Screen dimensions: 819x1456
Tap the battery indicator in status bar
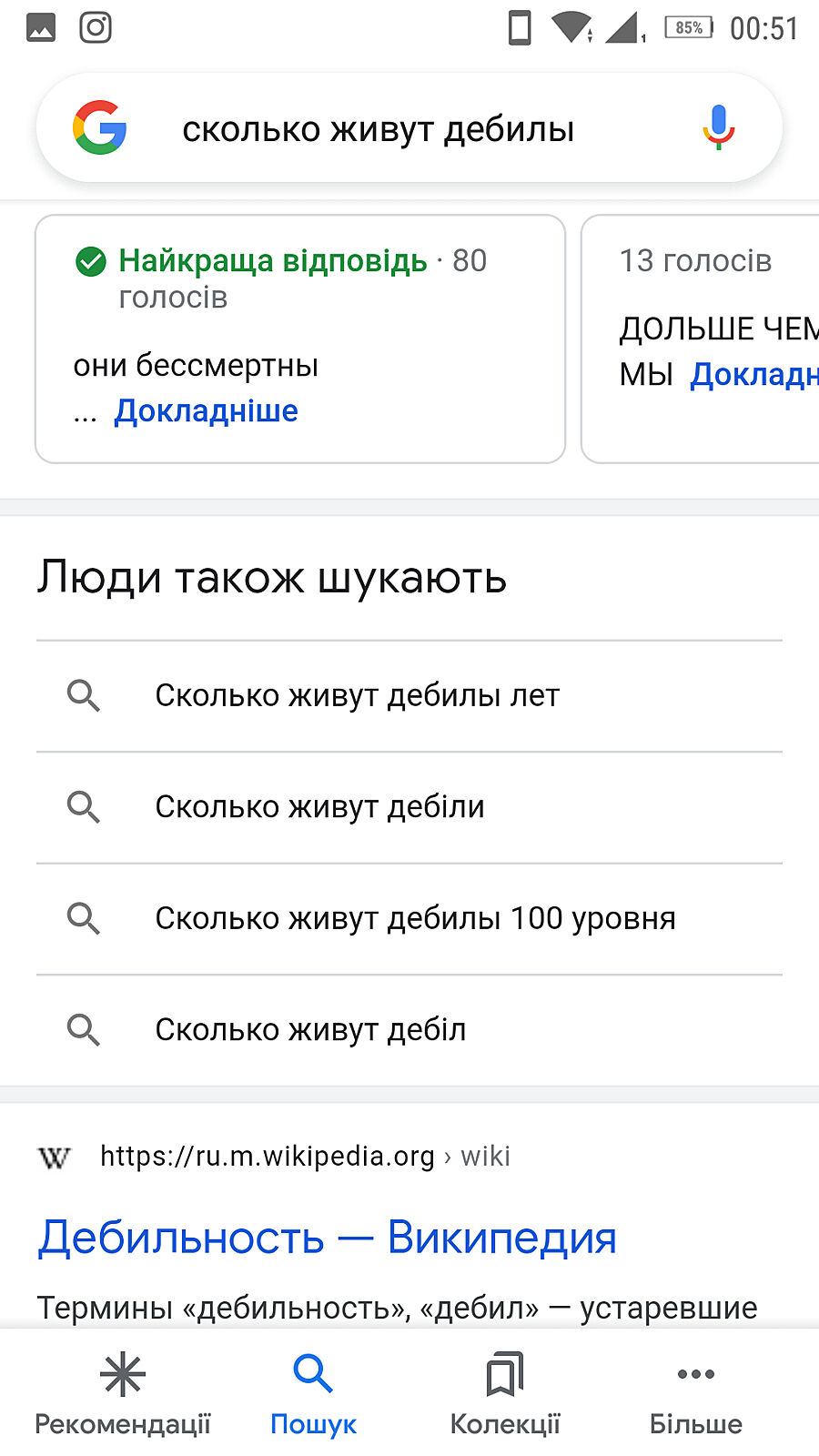coord(689,27)
